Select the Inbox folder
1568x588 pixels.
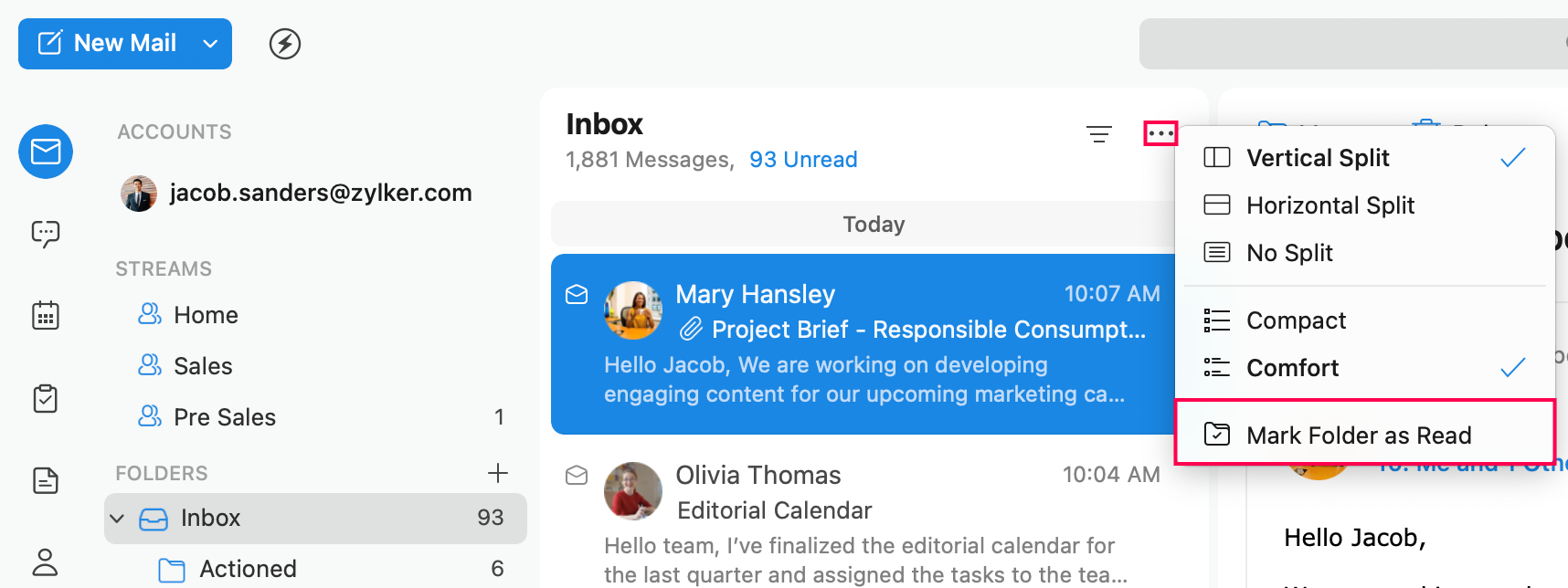pyautogui.click(x=315, y=519)
